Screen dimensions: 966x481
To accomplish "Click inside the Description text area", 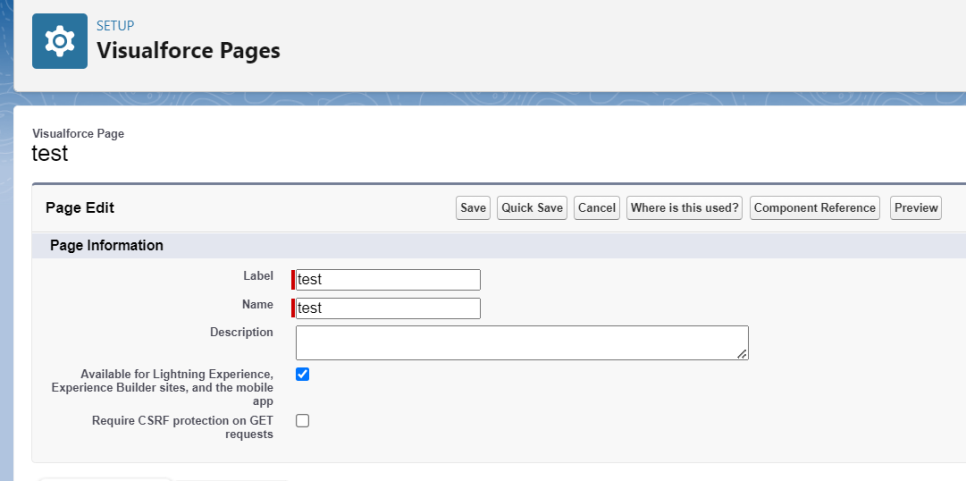I will (x=521, y=342).
